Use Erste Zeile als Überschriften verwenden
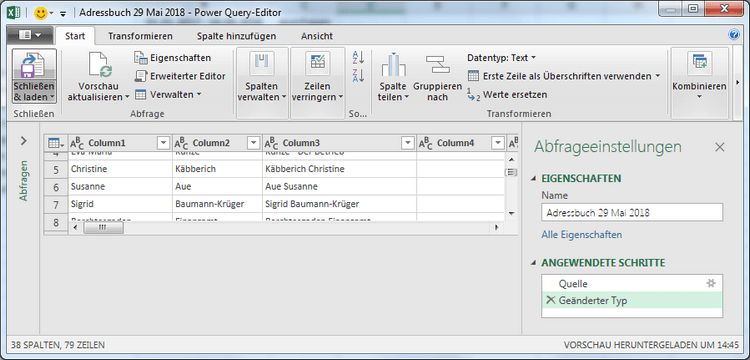 pyautogui.click(x=563, y=76)
